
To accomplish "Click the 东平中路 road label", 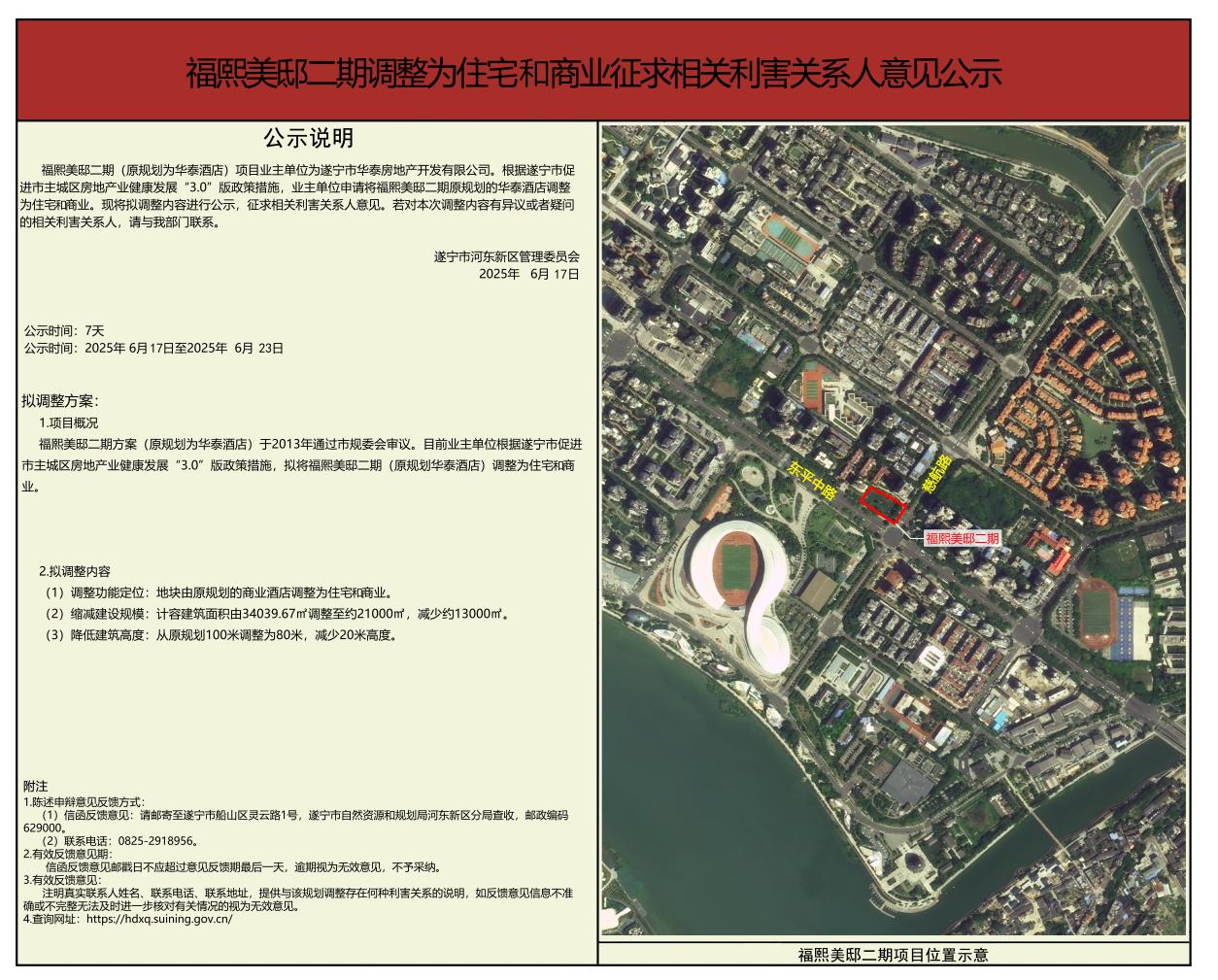I will click(x=813, y=480).
